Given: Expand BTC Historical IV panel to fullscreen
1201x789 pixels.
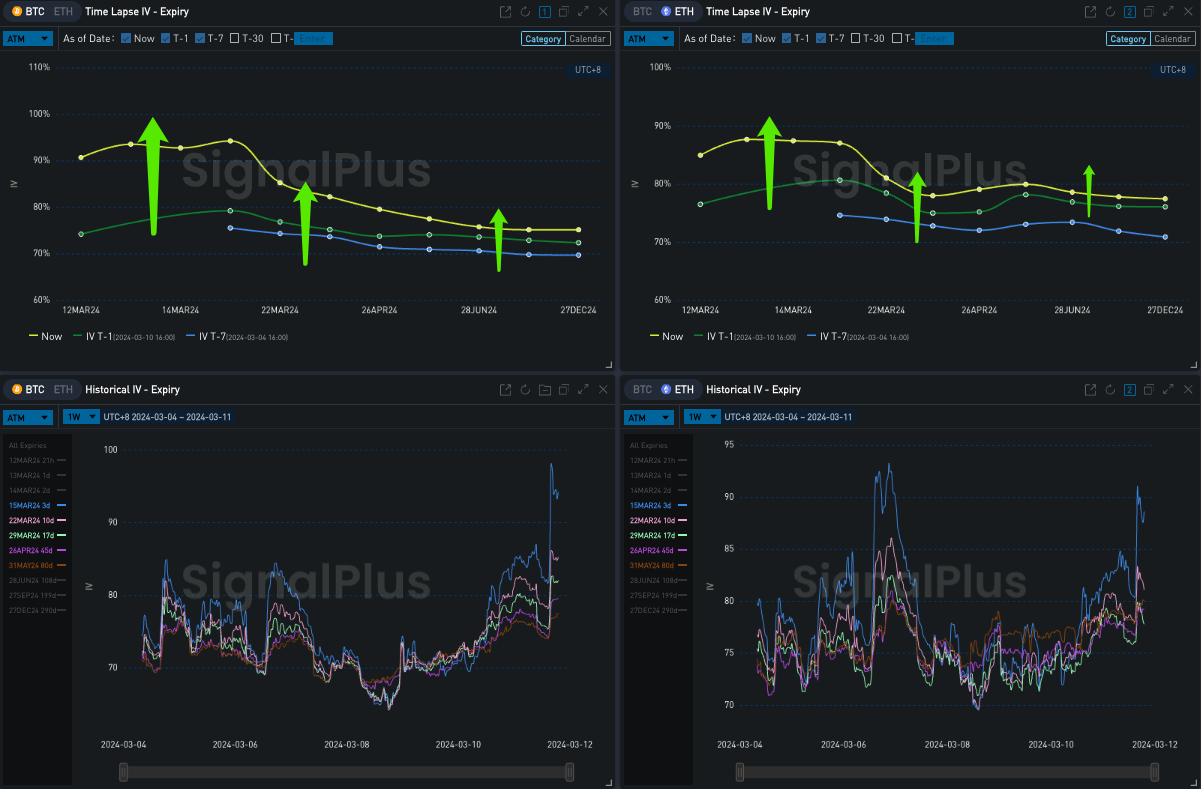Looking at the screenshot, I should click(583, 390).
